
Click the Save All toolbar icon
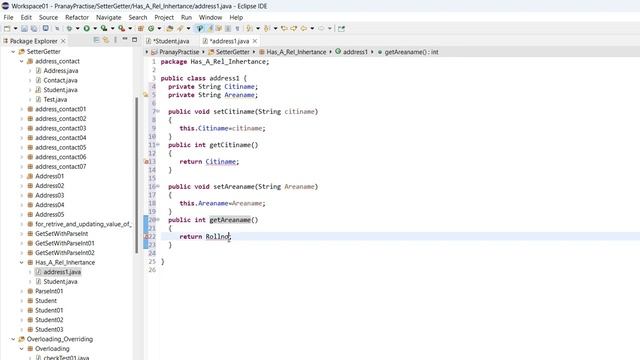34,29
